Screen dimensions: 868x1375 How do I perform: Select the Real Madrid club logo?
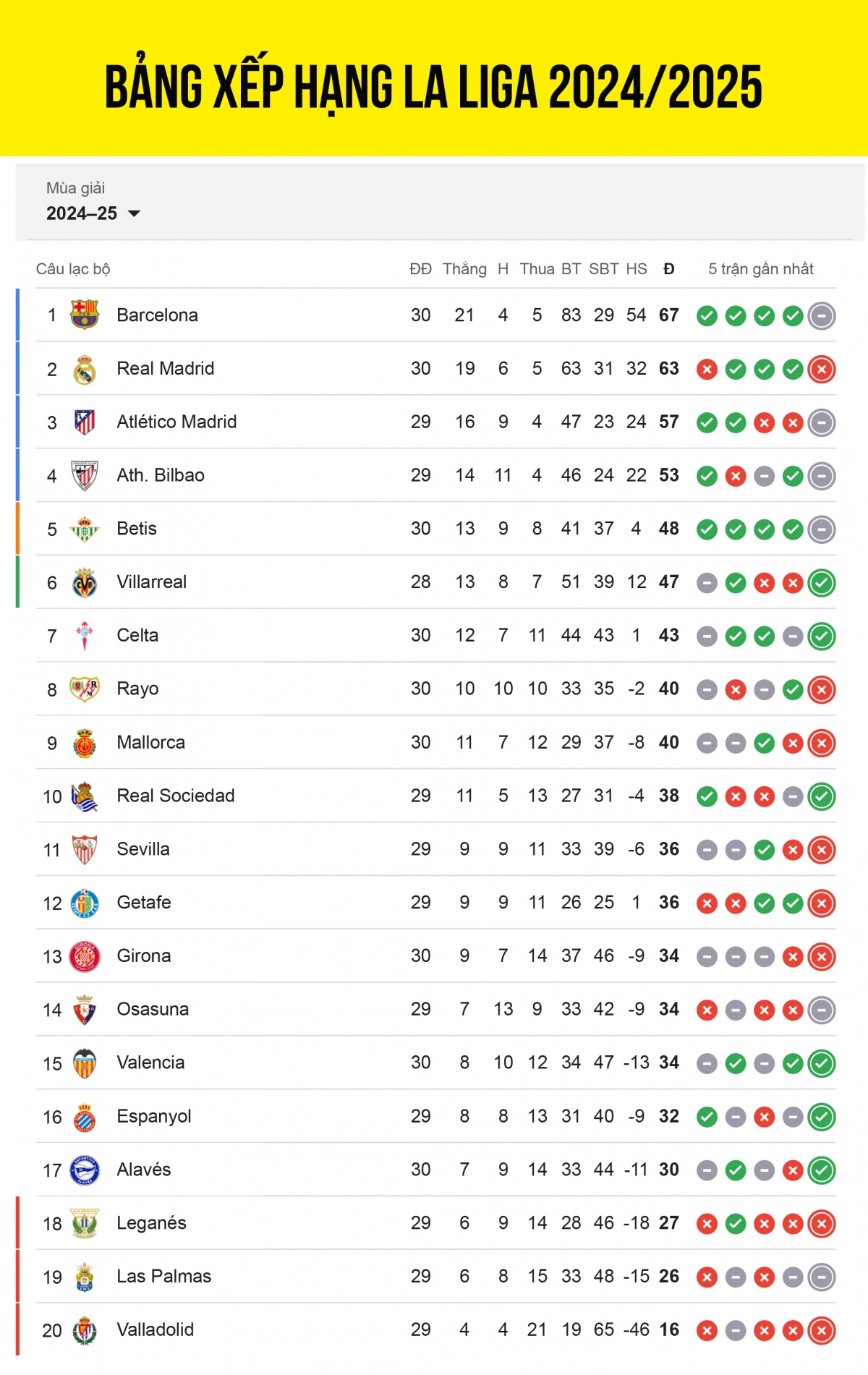point(85,368)
